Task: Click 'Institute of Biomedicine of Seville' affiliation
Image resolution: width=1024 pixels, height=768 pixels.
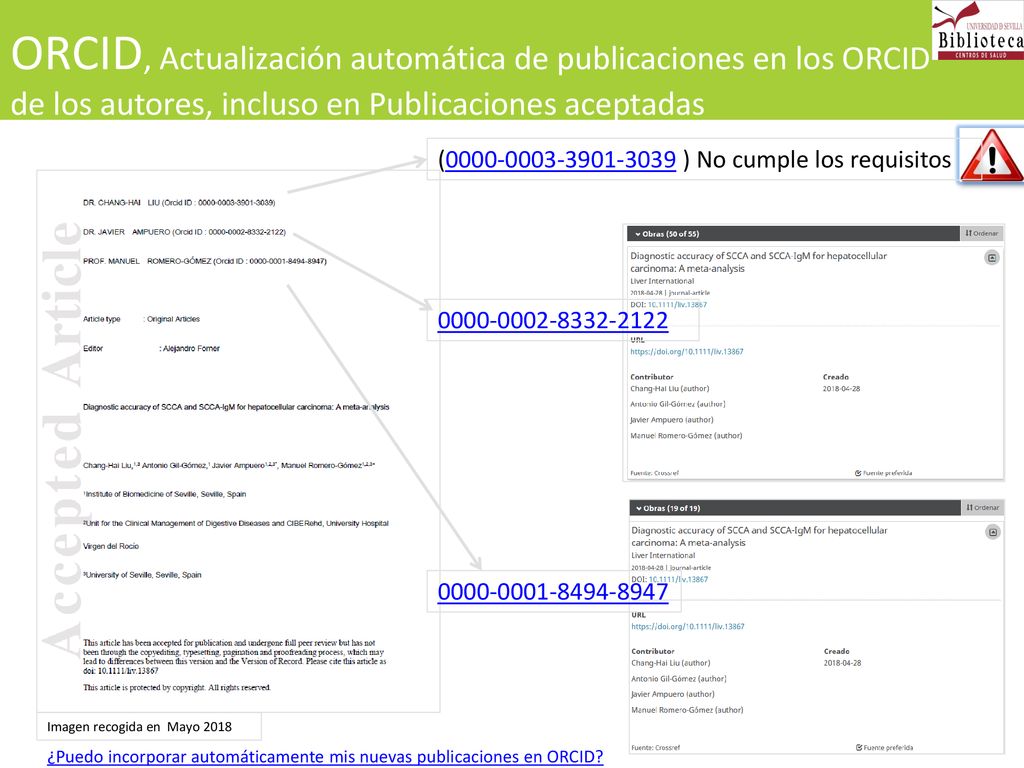Action: [165, 494]
